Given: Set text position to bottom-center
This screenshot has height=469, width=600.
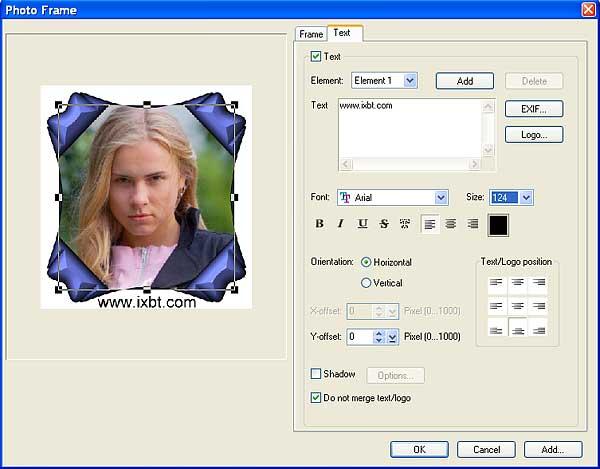Looking at the screenshot, I should (x=518, y=328).
